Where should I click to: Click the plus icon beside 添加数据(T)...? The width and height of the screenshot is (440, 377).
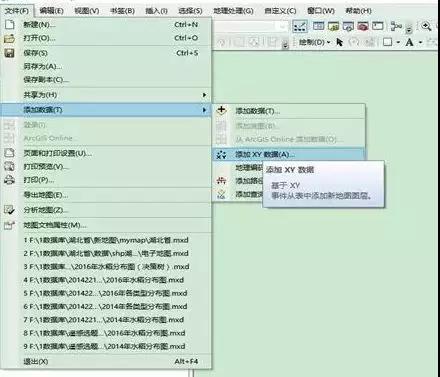[221, 110]
